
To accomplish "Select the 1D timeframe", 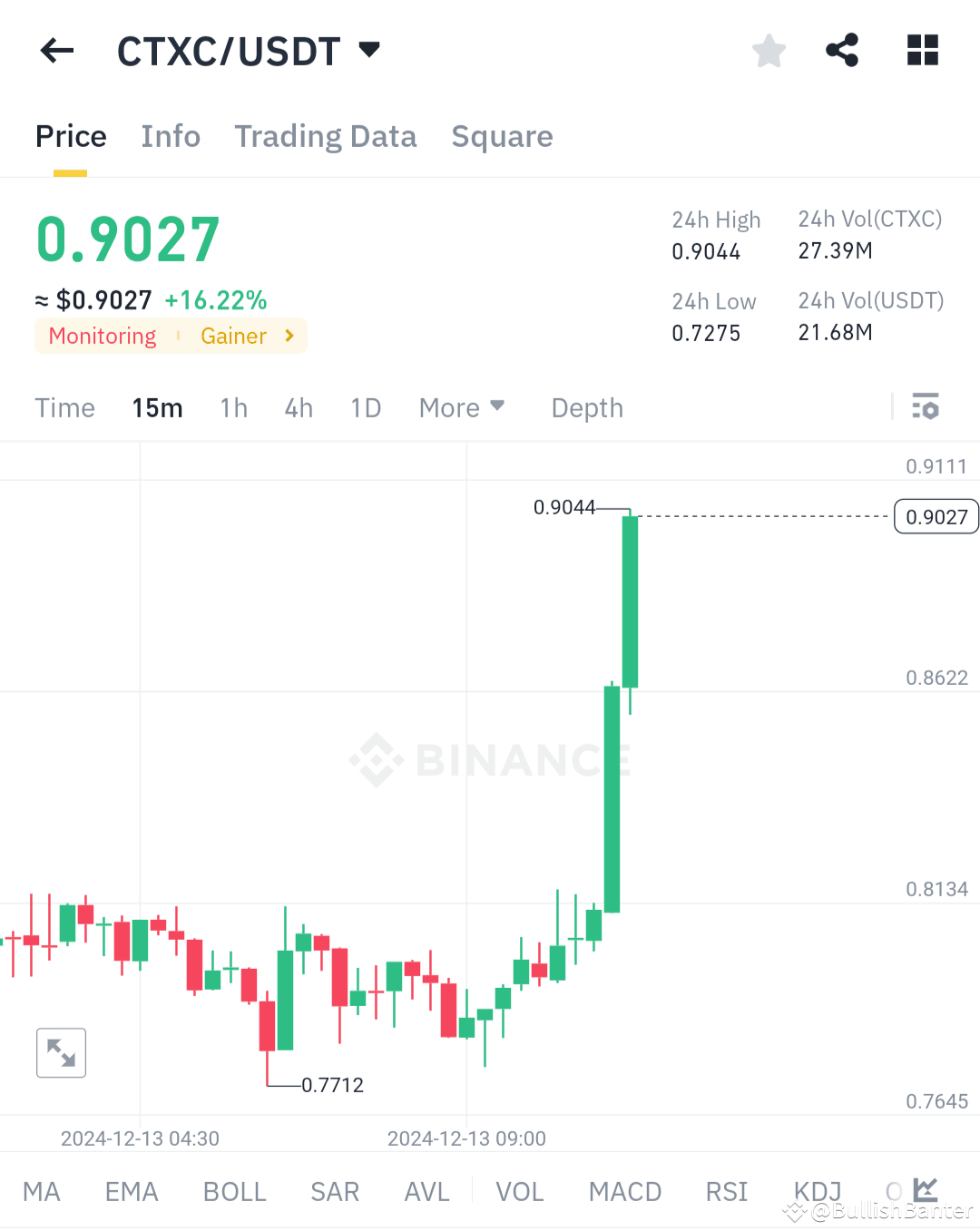I will (366, 407).
